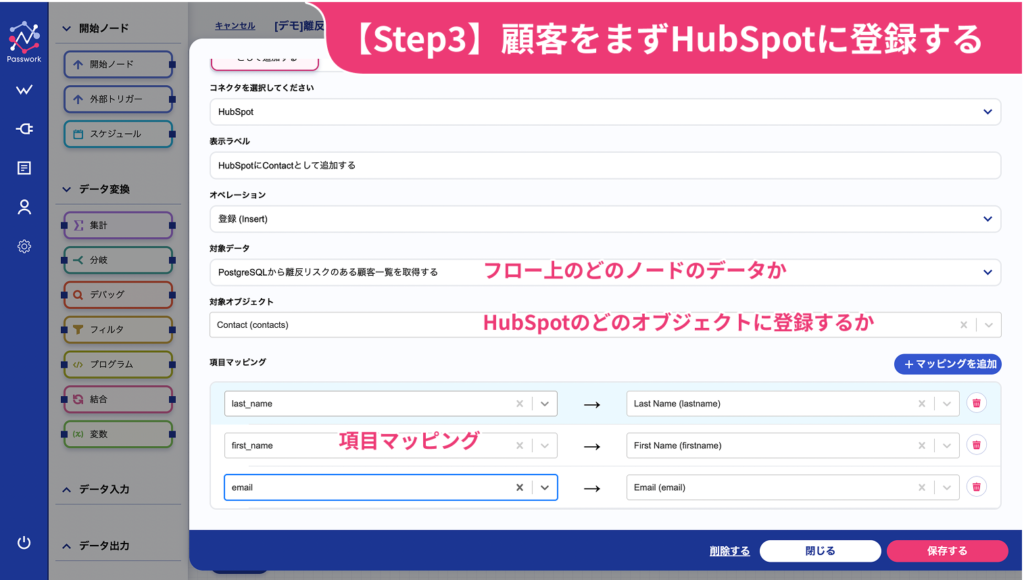Delete the last_name mapping row
The height and width of the screenshot is (580, 1024).
click(x=976, y=403)
